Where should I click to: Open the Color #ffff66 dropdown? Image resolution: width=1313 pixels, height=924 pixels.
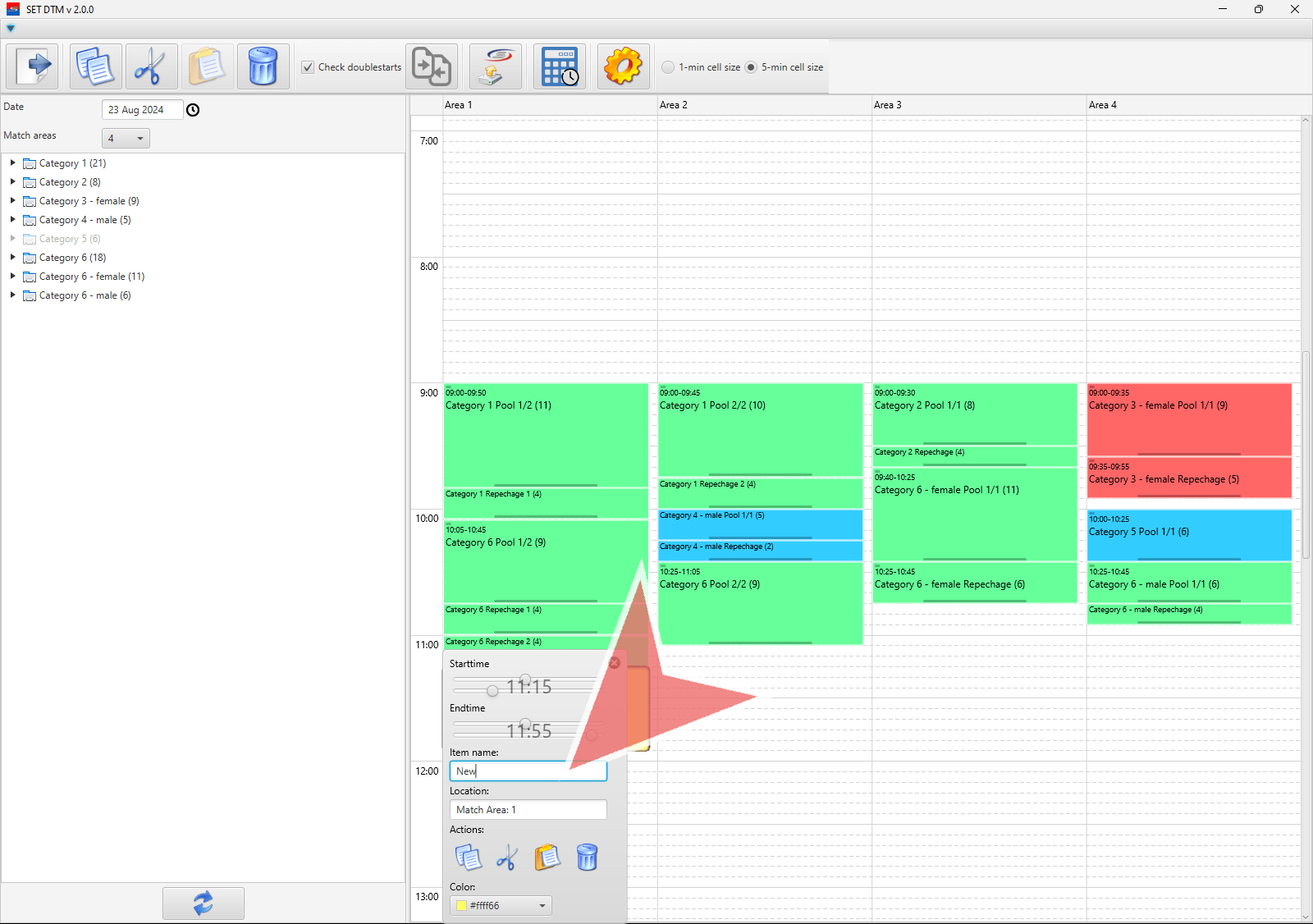pos(501,906)
